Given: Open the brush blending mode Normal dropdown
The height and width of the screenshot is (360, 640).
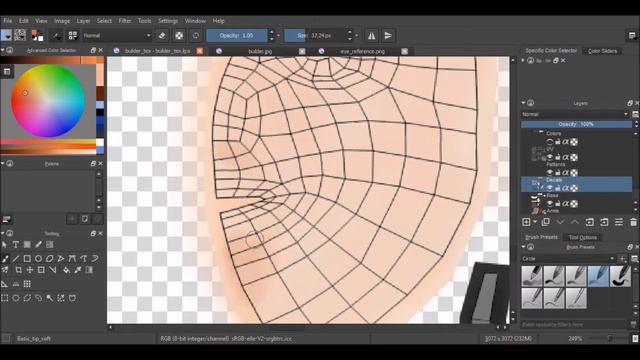Looking at the screenshot, I should [x=117, y=36].
